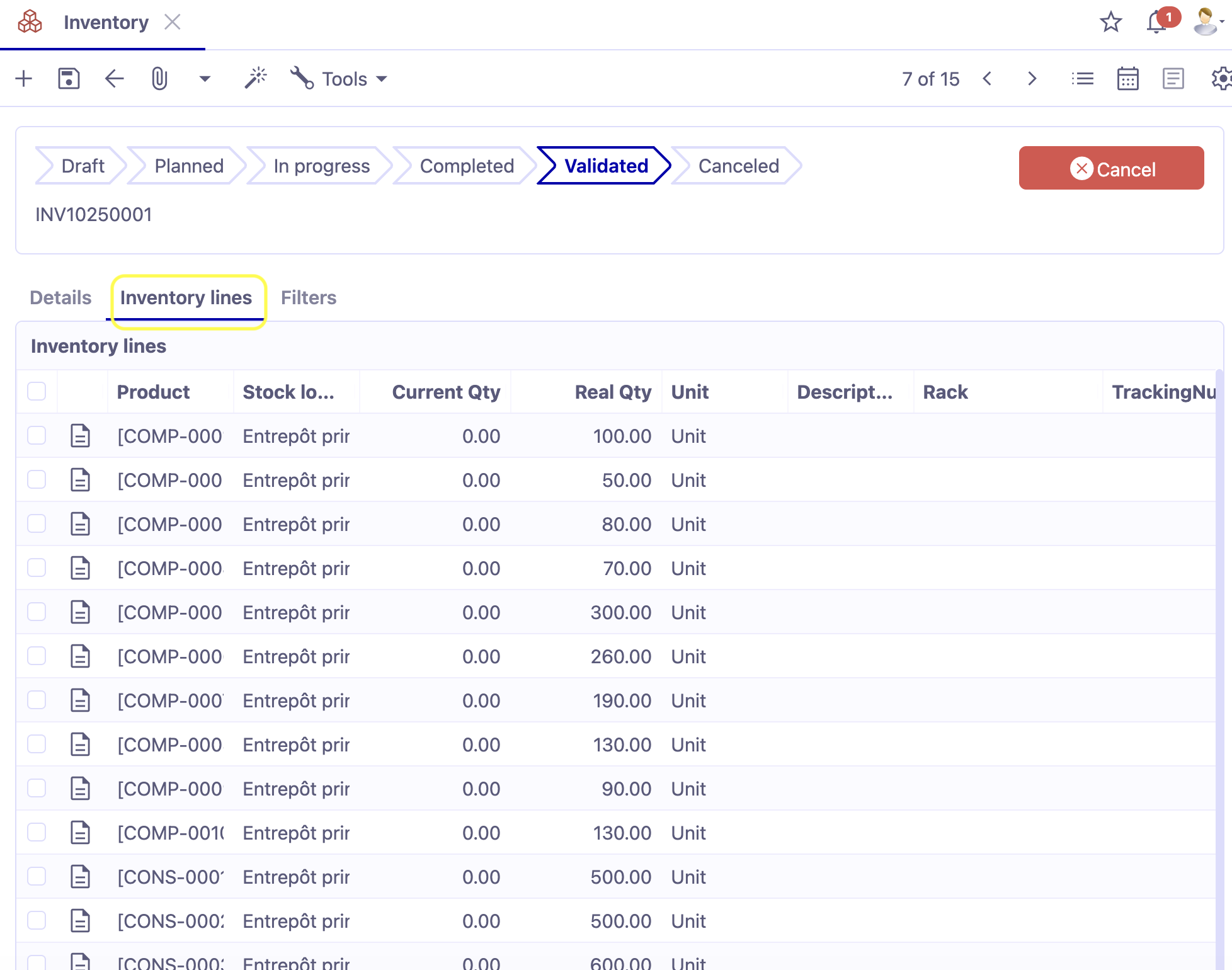1232x970 pixels.
Task: Open attachments via the paperclip icon
Action: tap(159, 79)
